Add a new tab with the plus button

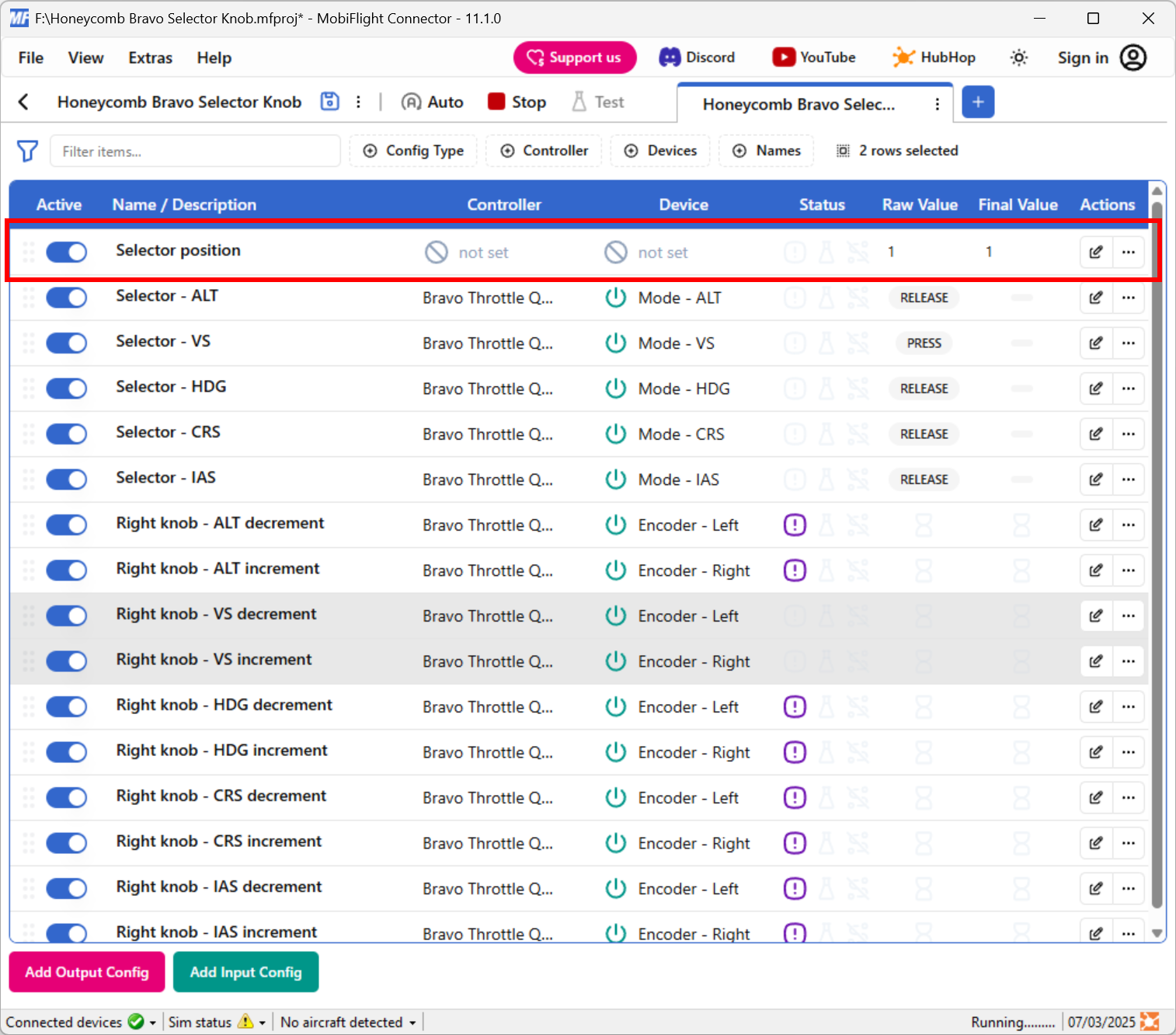(x=978, y=102)
